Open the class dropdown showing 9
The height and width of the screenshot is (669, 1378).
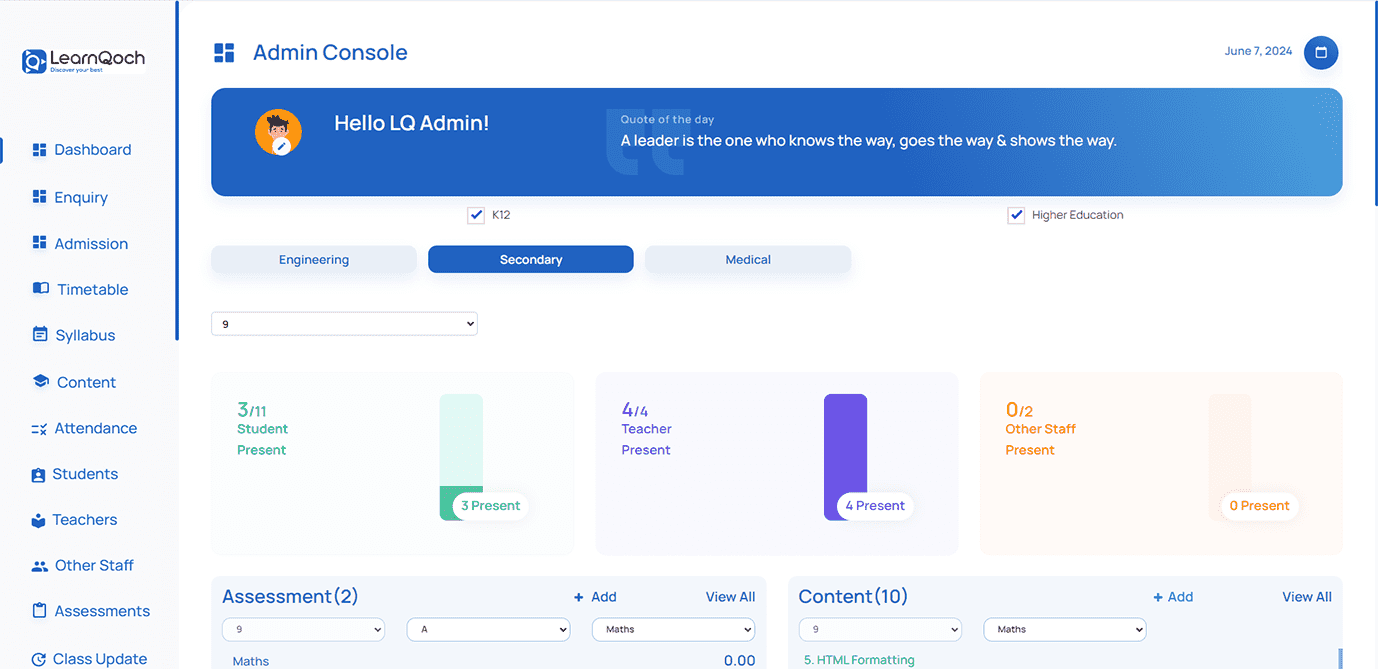[x=344, y=324]
